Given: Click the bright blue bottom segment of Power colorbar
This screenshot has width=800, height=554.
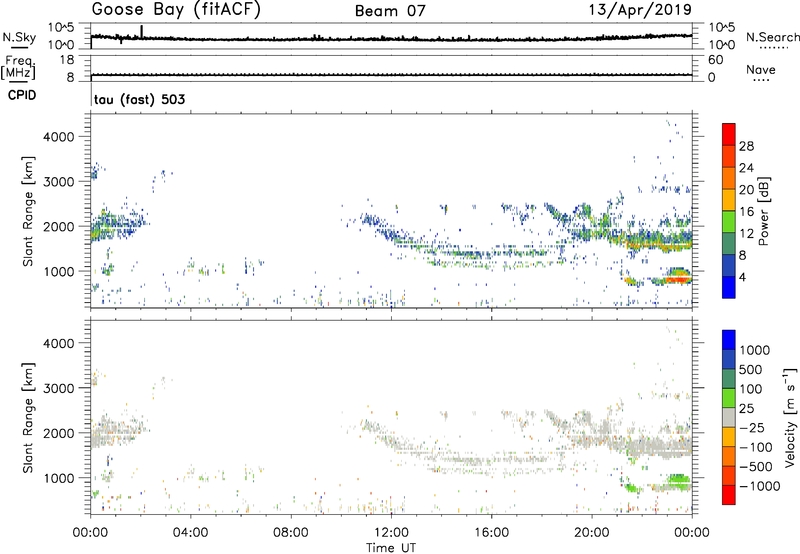Looking at the screenshot, I should pyautogui.click(x=729, y=287).
